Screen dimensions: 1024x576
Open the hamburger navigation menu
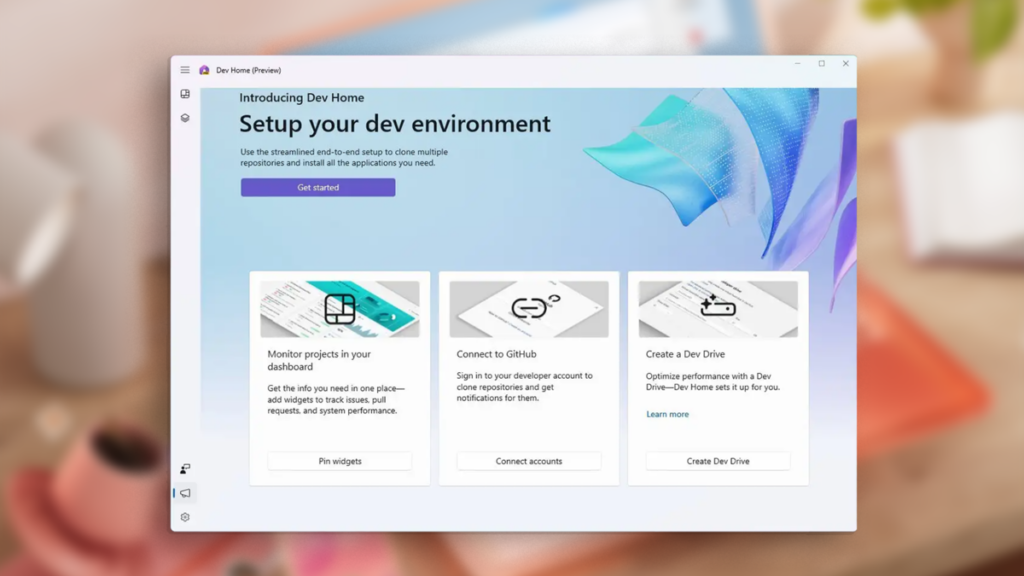tap(185, 70)
